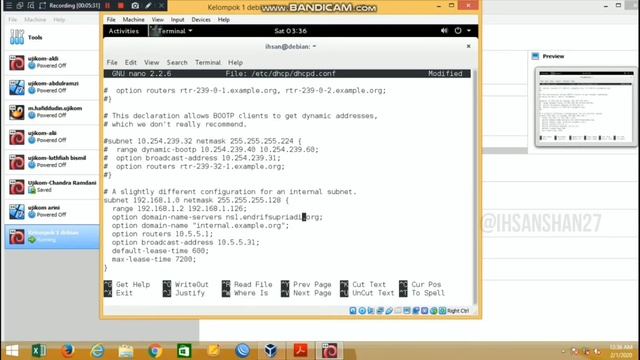
Task: Open Excel from the taskbar
Action: (x=39, y=351)
